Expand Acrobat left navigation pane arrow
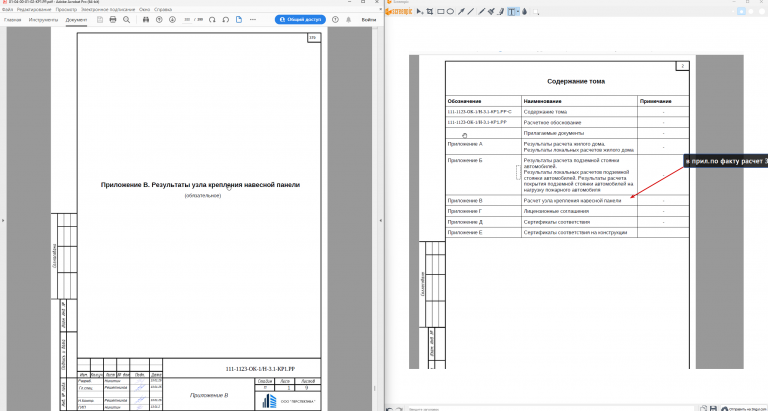The height and width of the screenshot is (411, 768). click(x=3, y=221)
